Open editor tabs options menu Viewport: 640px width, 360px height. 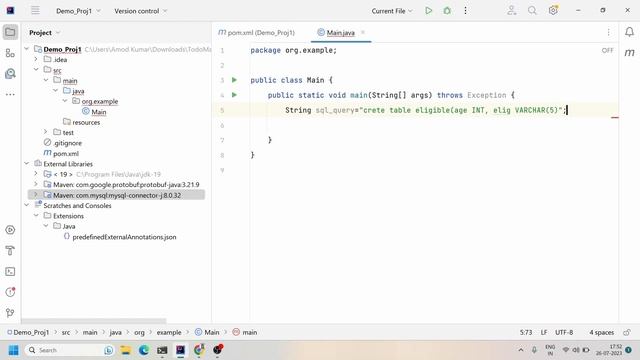[608, 32]
